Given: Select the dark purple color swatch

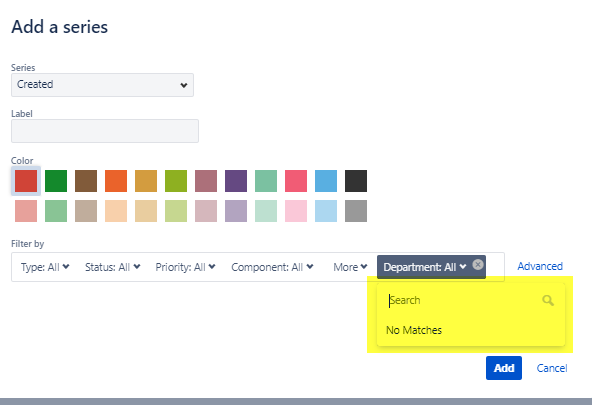Looking at the screenshot, I should pyautogui.click(x=236, y=181).
